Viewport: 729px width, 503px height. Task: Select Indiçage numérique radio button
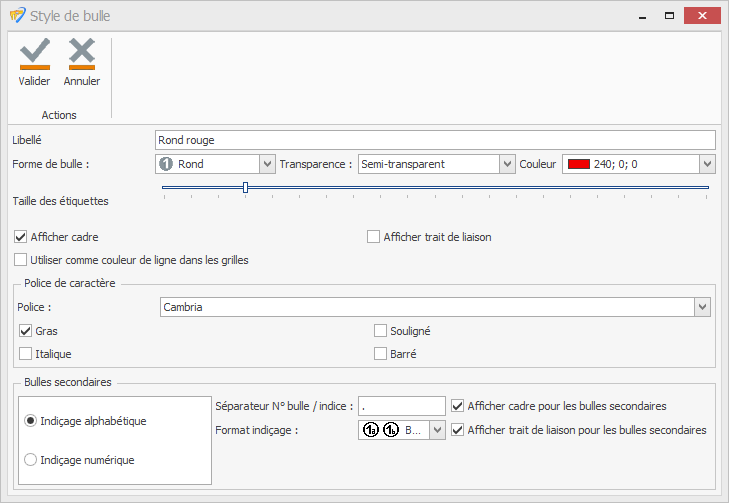point(31,460)
